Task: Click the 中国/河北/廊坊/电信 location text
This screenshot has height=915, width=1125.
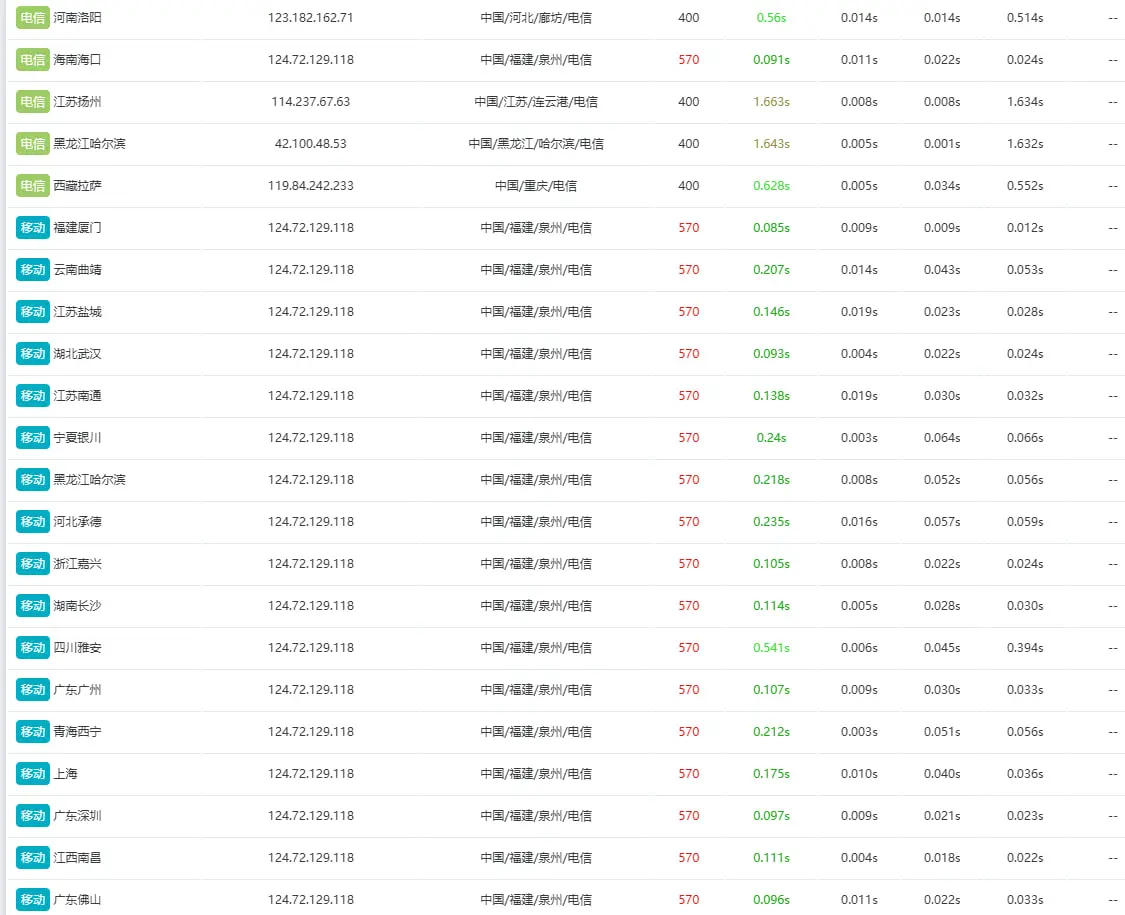Action: click(x=536, y=18)
